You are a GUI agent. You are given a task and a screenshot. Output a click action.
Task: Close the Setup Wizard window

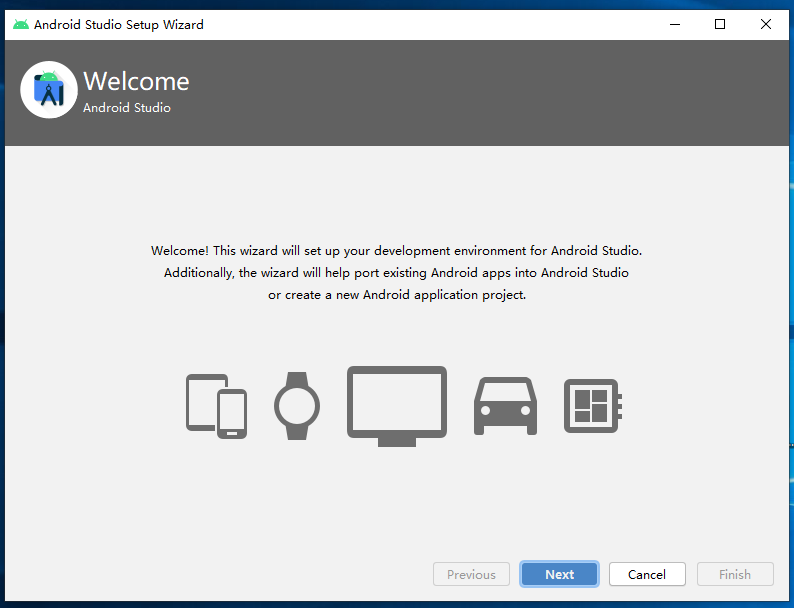766,24
